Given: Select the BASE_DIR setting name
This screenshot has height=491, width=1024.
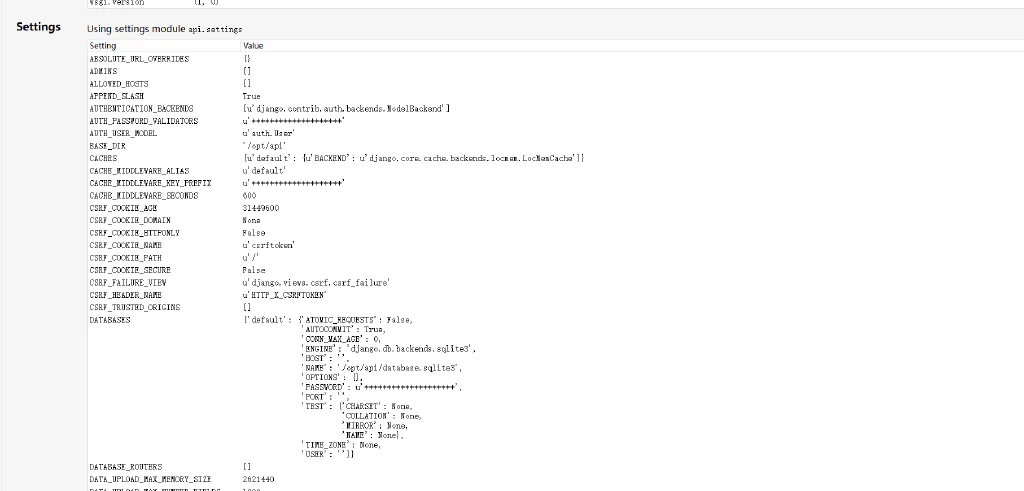Looking at the screenshot, I should [107, 146].
